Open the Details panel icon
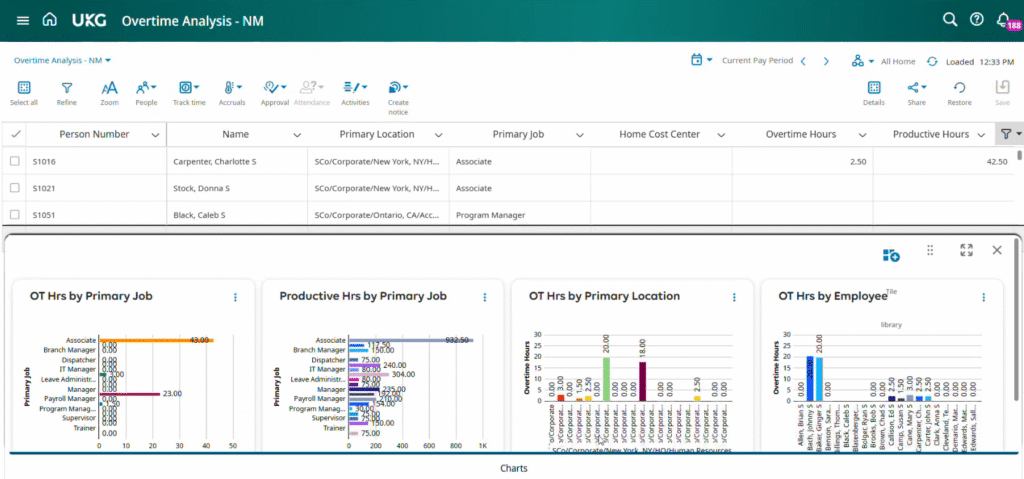Image resolution: width=1024 pixels, height=479 pixels. coord(873,93)
